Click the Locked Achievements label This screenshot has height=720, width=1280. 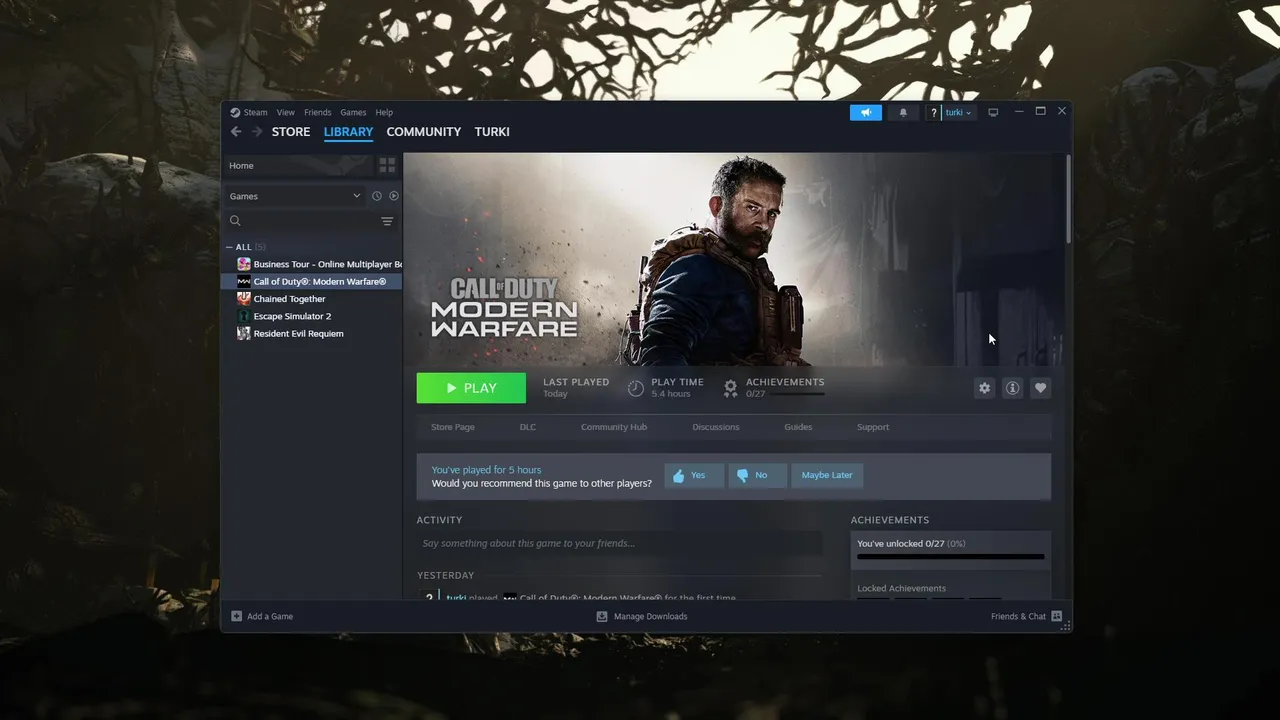tap(901, 588)
